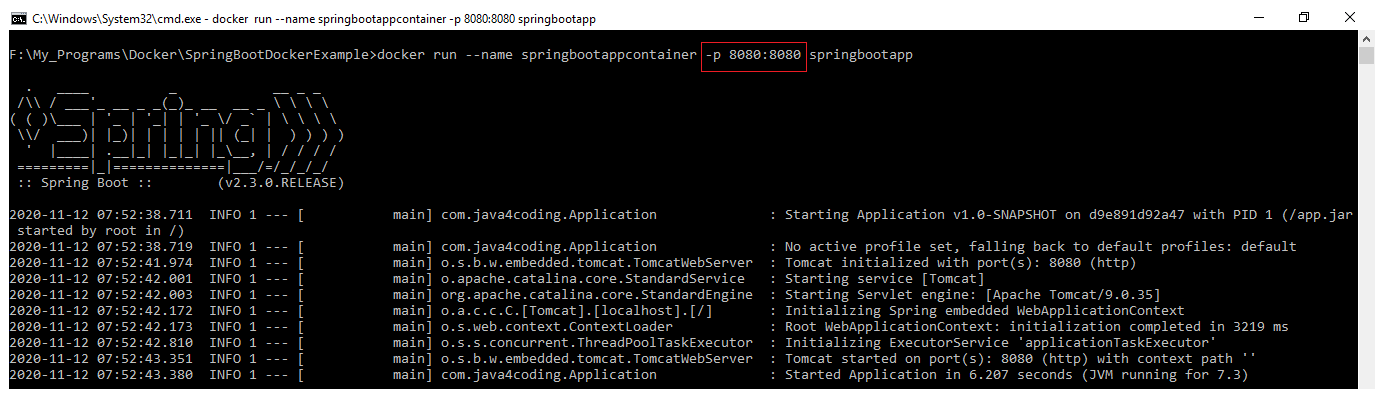Click 'Initializing Spring embedded WebApplicationContext' message

[984, 310]
